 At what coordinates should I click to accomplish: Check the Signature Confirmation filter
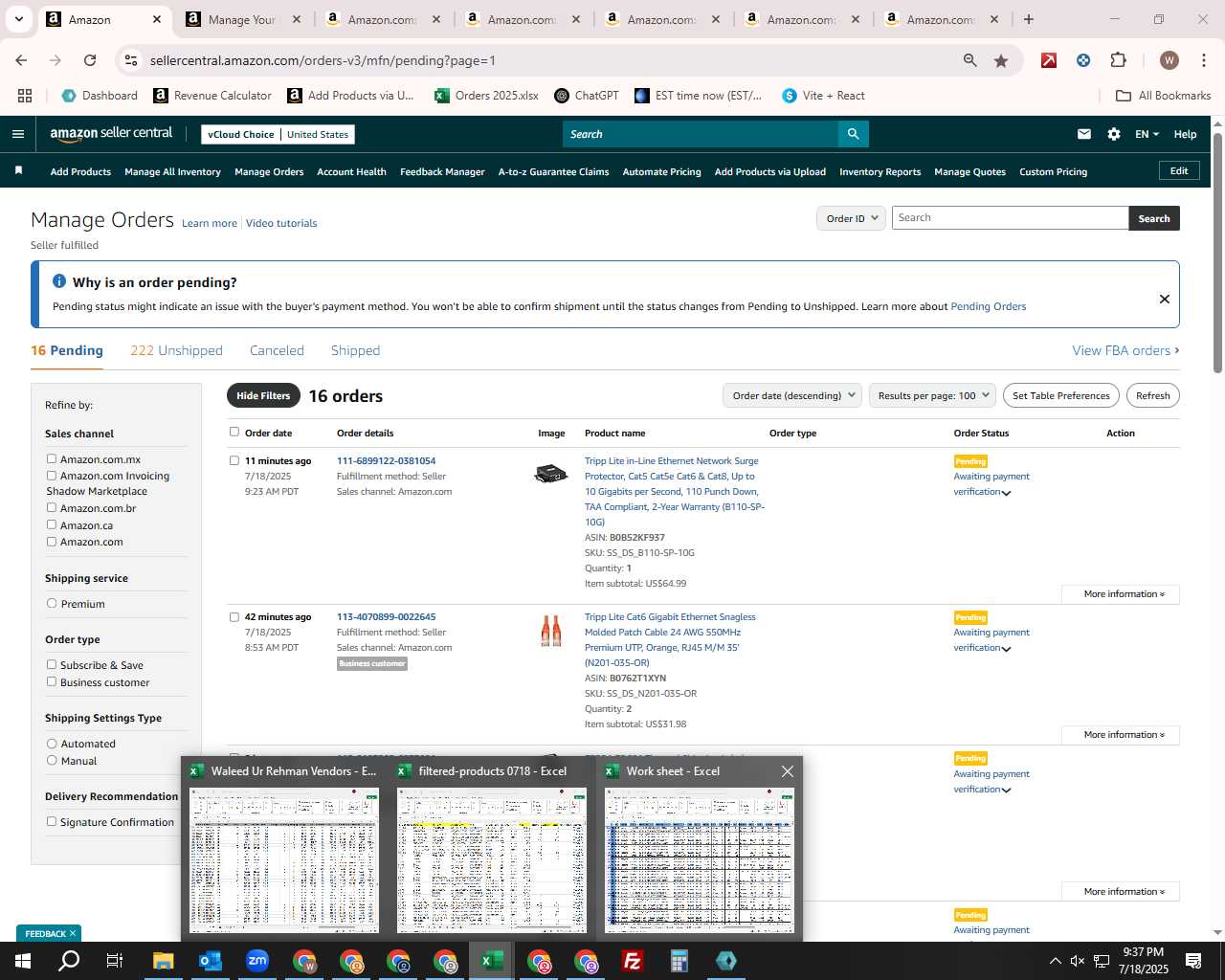point(52,821)
